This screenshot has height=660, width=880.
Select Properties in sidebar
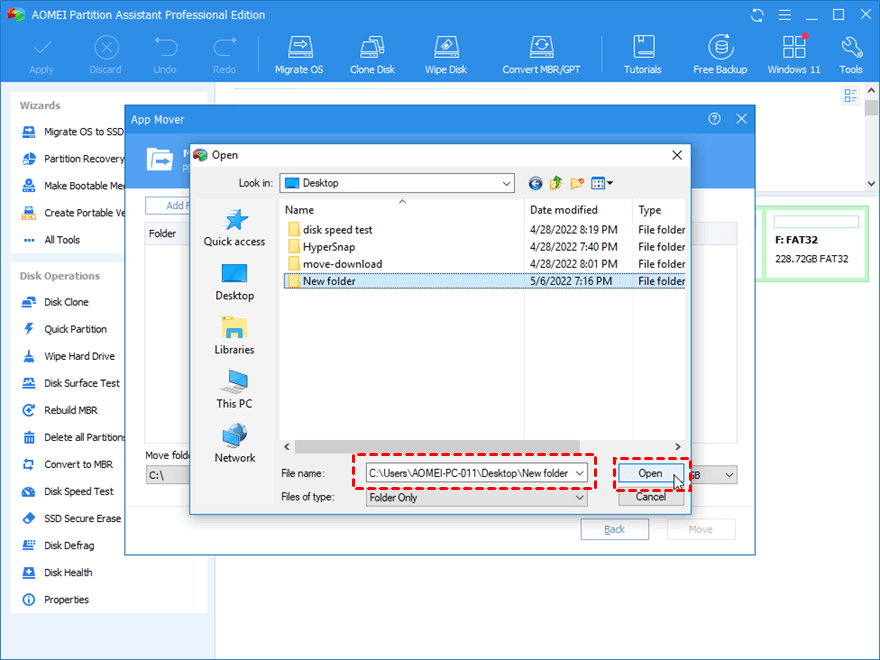click(55, 599)
